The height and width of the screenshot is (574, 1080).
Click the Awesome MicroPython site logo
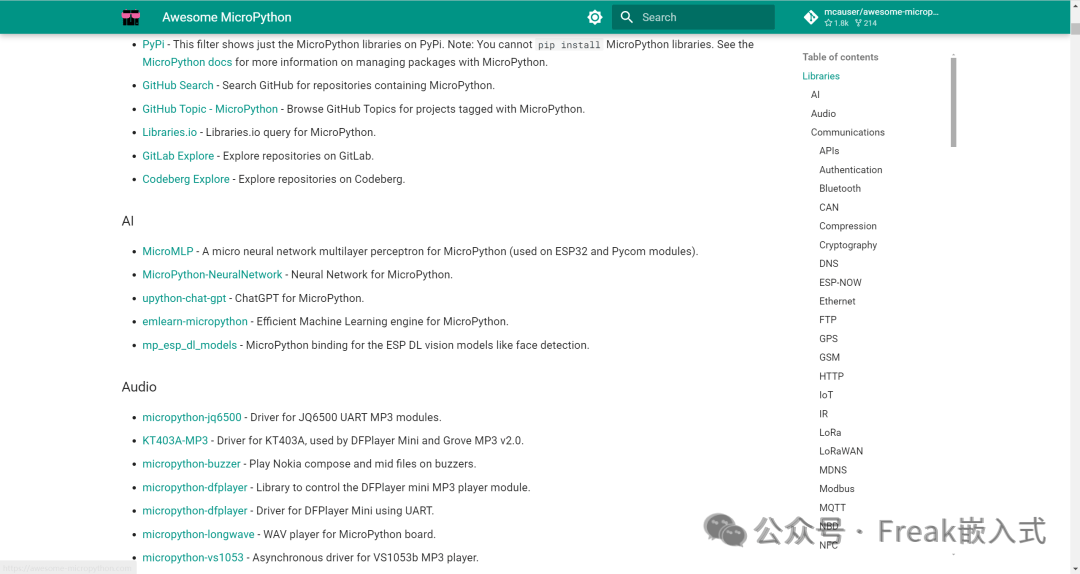point(131,17)
